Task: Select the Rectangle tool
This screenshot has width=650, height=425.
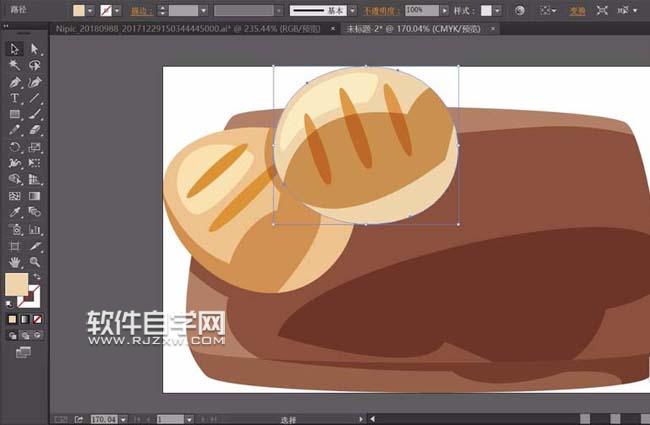Action: tap(15, 114)
